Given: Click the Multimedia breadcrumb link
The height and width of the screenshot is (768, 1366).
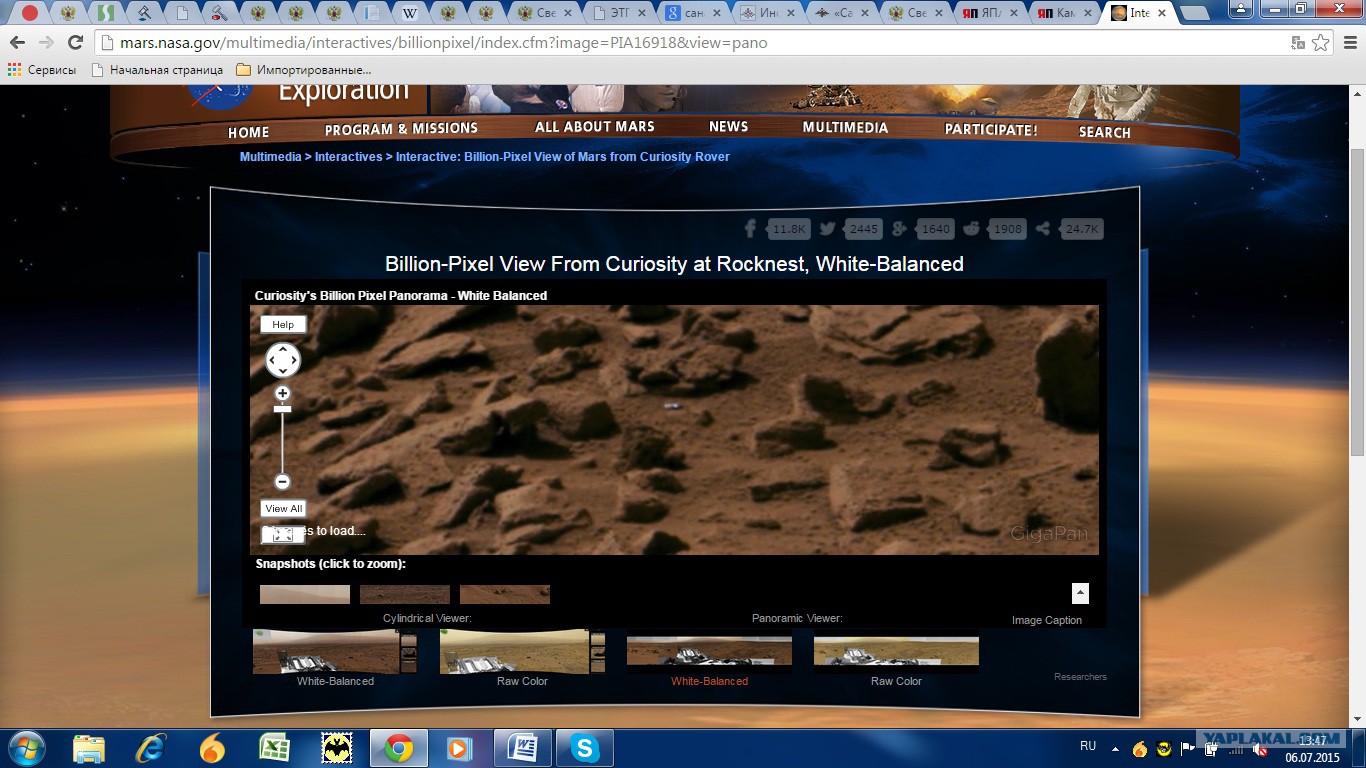Looking at the screenshot, I should 270,157.
